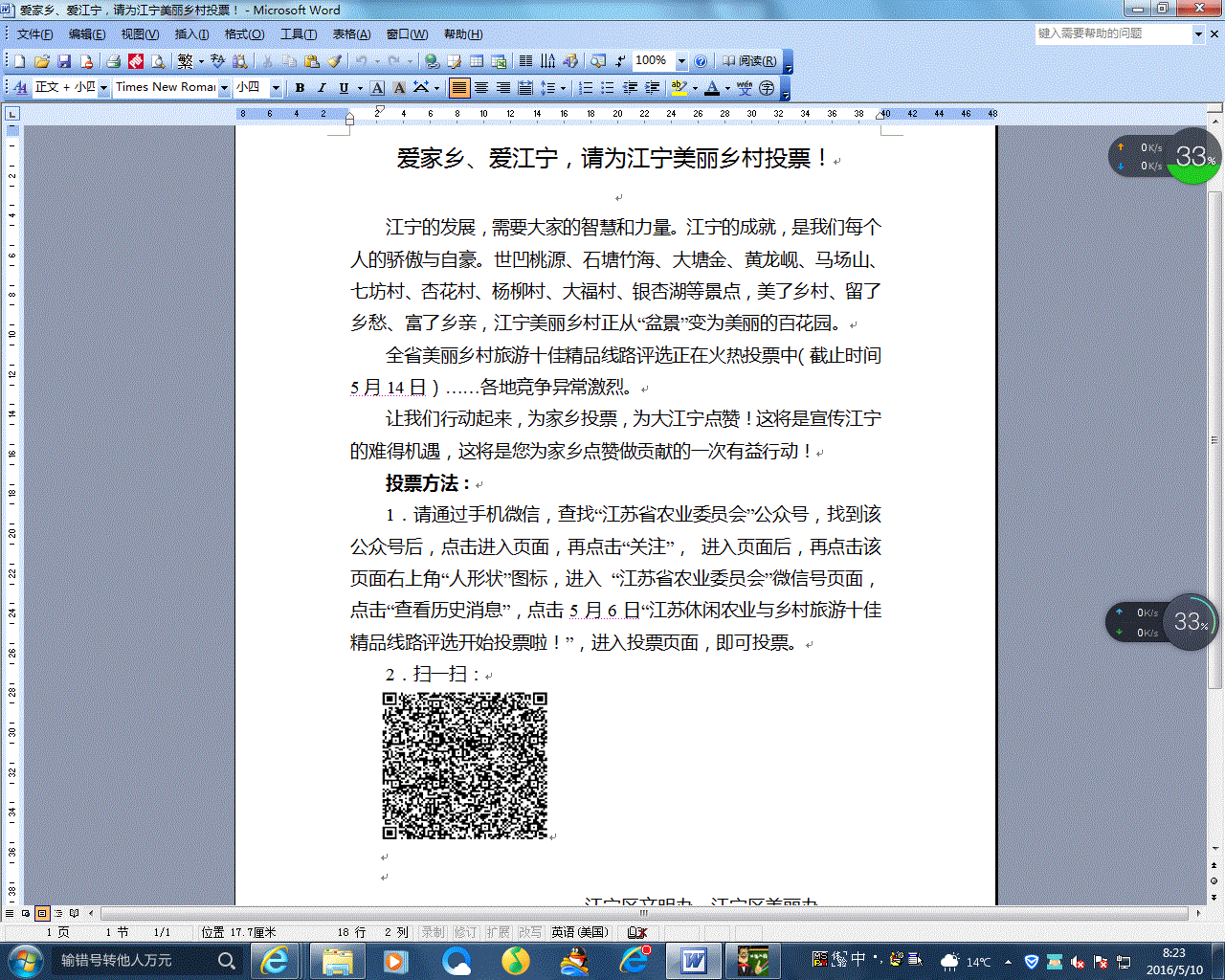Open the 编辑(E) menu
The image size is (1225, 980).
(87, 34)
